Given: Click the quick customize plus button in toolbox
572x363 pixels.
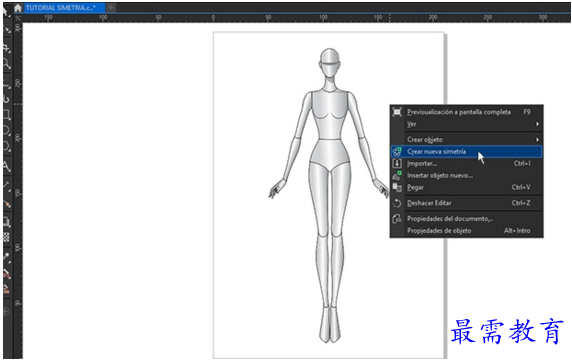Looking at the screenshot, I should point(6,312).
